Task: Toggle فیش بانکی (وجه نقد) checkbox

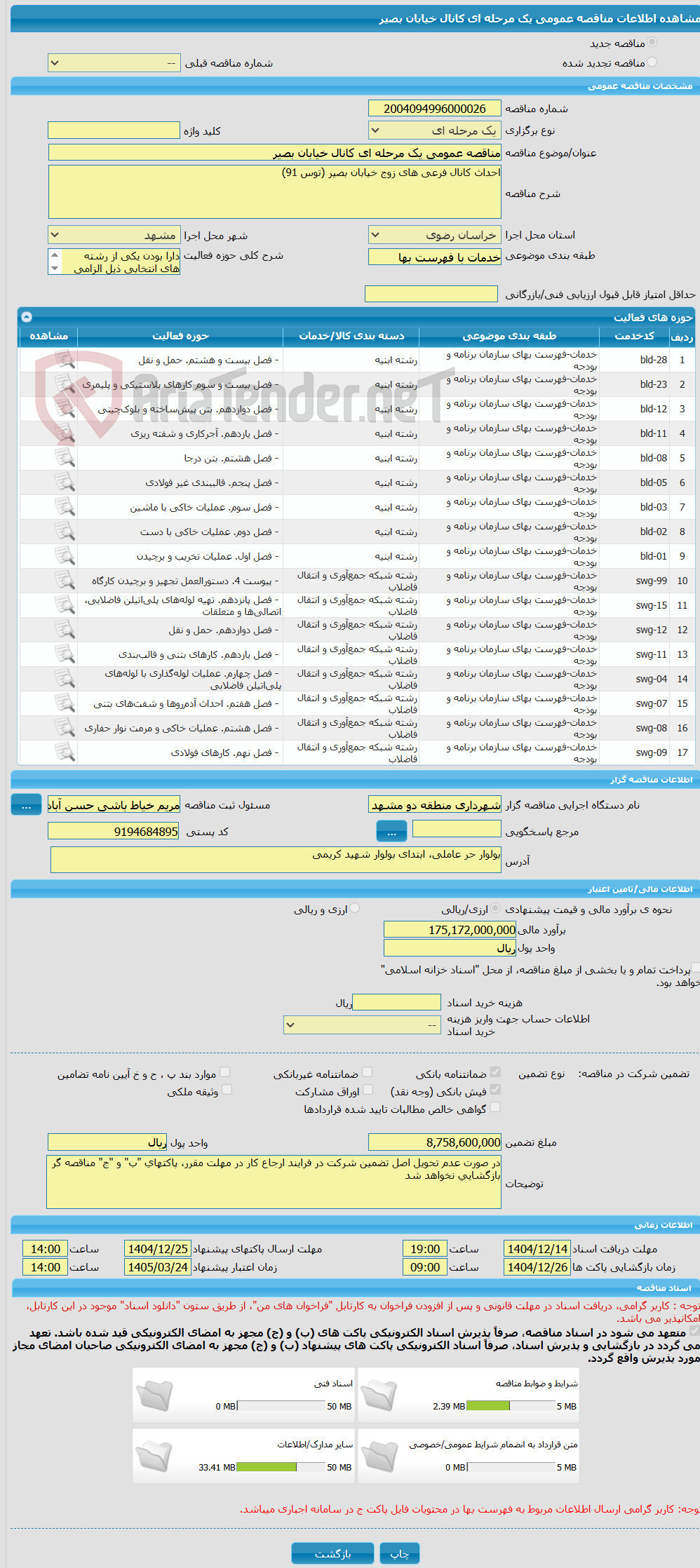Action: click(x=495, y=1090)
